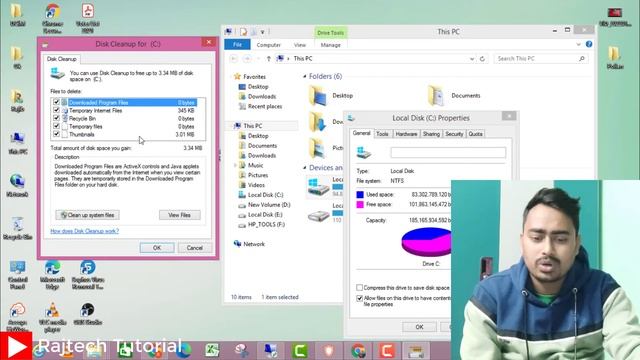Viewport: 640px width, 360px height.
Task: Collapse the Devices and drives group
Action: [304, 168]
